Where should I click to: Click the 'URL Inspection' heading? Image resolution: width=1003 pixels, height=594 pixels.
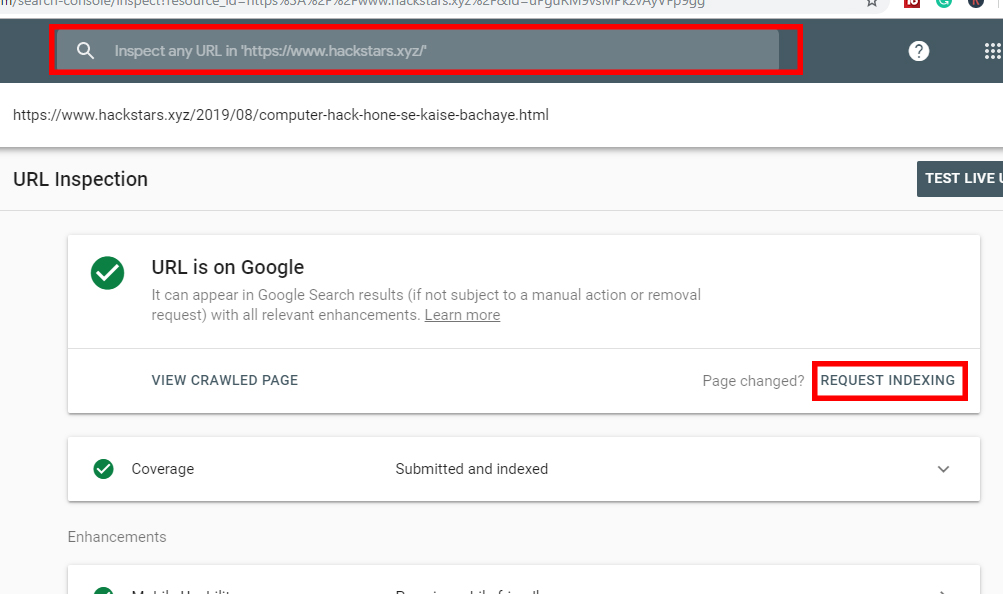click(x=81, y=179)
